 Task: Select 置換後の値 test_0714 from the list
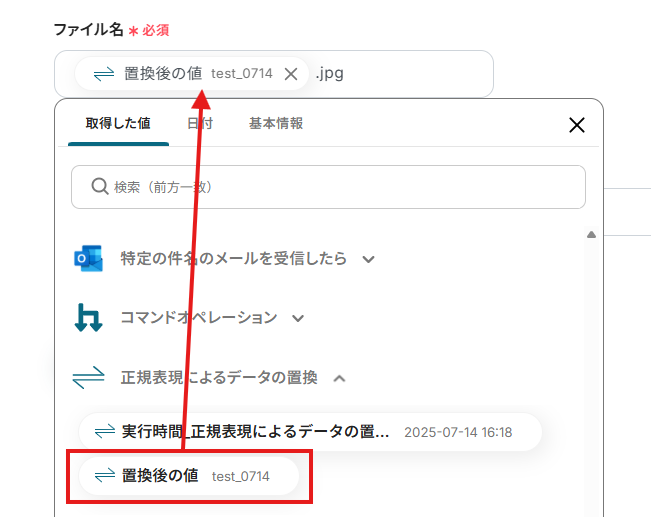(x=189, y=476)
